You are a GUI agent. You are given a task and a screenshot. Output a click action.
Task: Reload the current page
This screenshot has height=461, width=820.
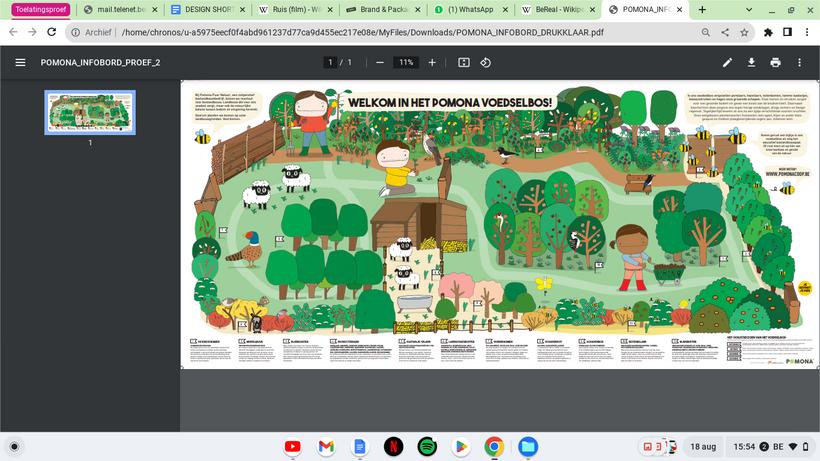tap(52, 32)
